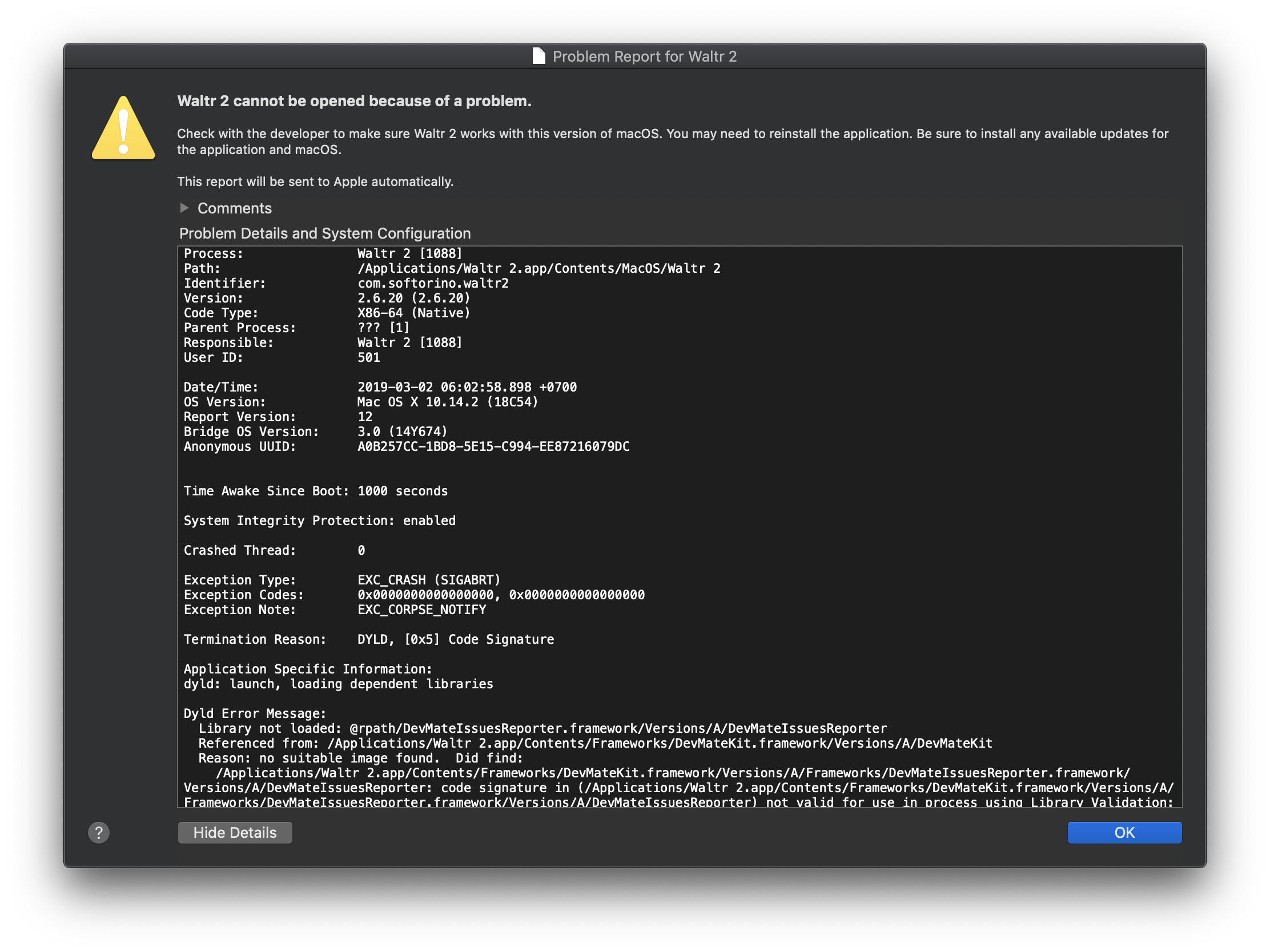
Task: Click the Problem Details and System Configuration heading
Action: pyautogui.click(x=324, y=233)
